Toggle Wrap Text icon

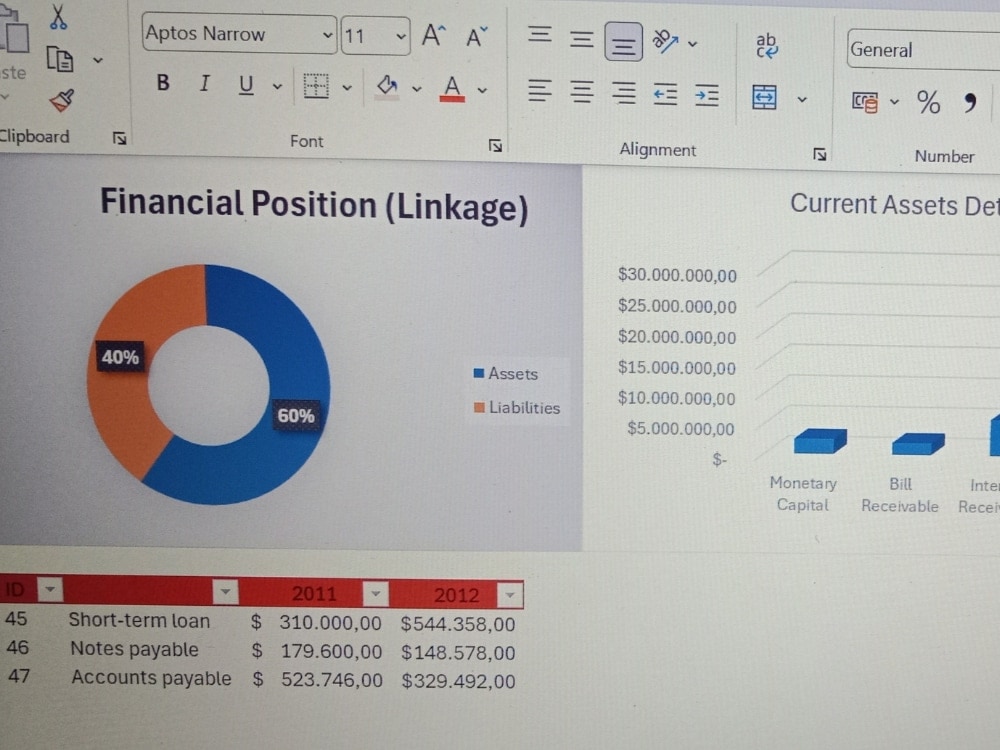click(766, 46)
